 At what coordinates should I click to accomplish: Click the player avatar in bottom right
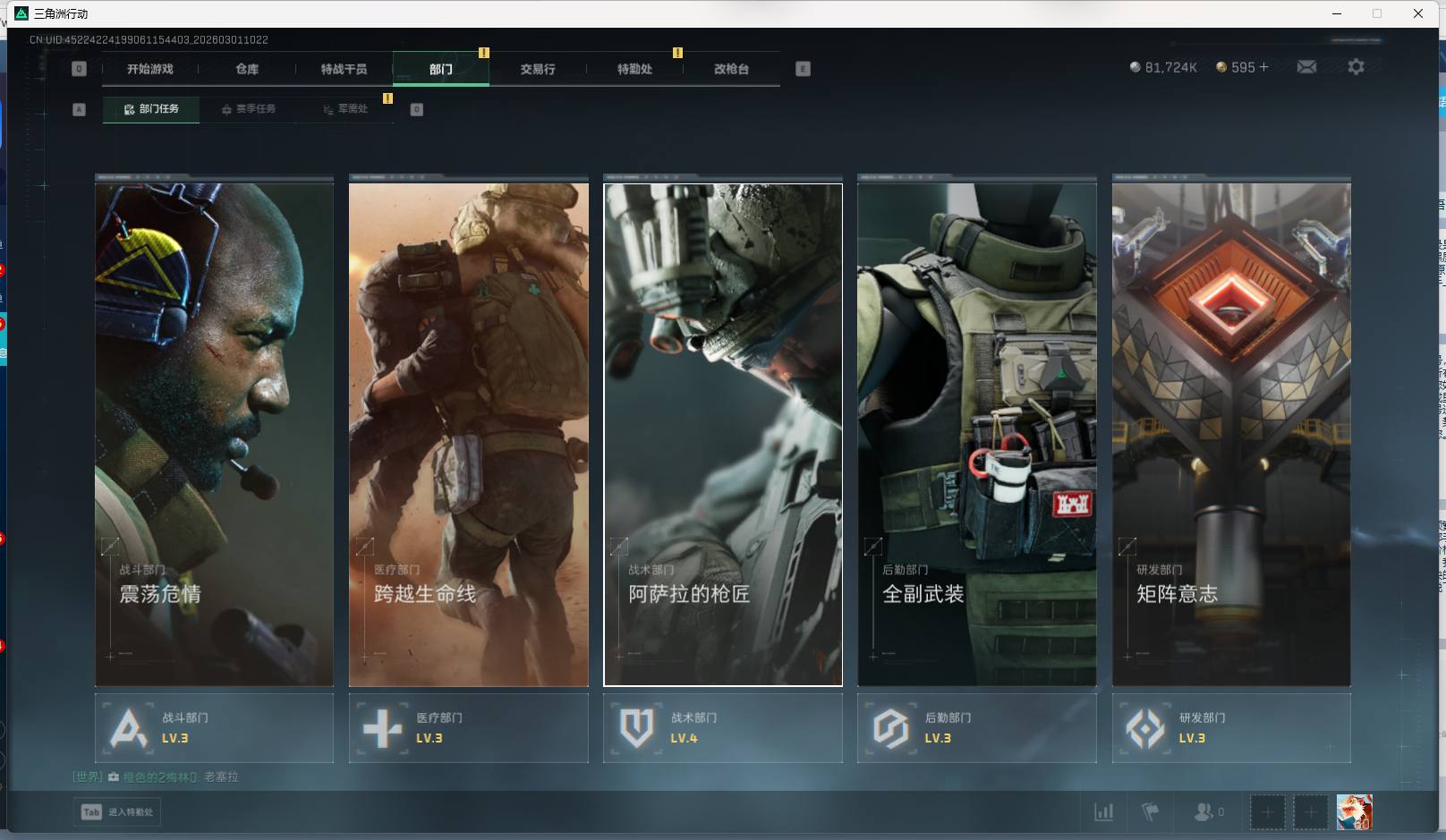pos(1354,812)
